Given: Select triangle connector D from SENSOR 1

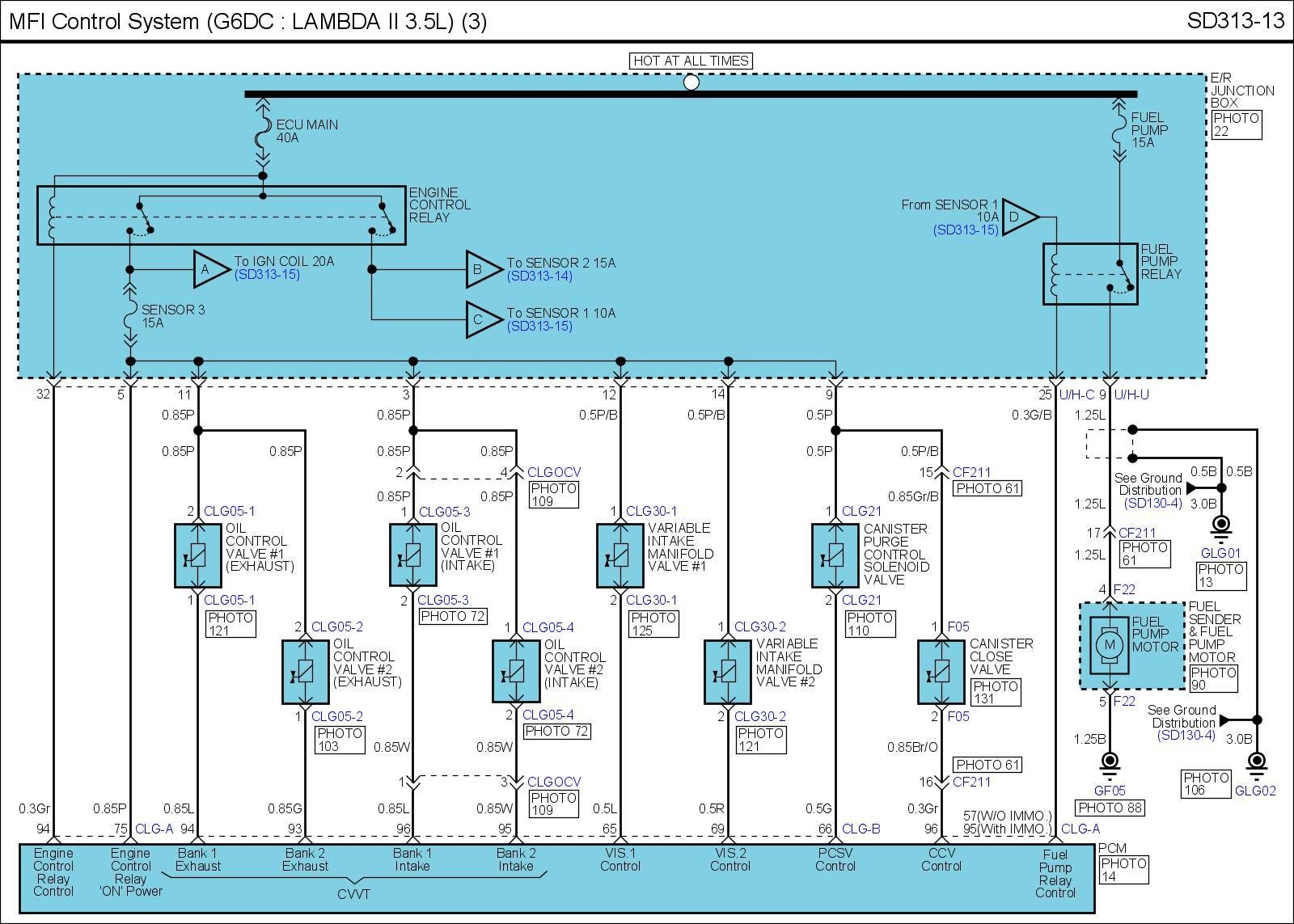Looking at the screenshot, I should pos(1017,217).
